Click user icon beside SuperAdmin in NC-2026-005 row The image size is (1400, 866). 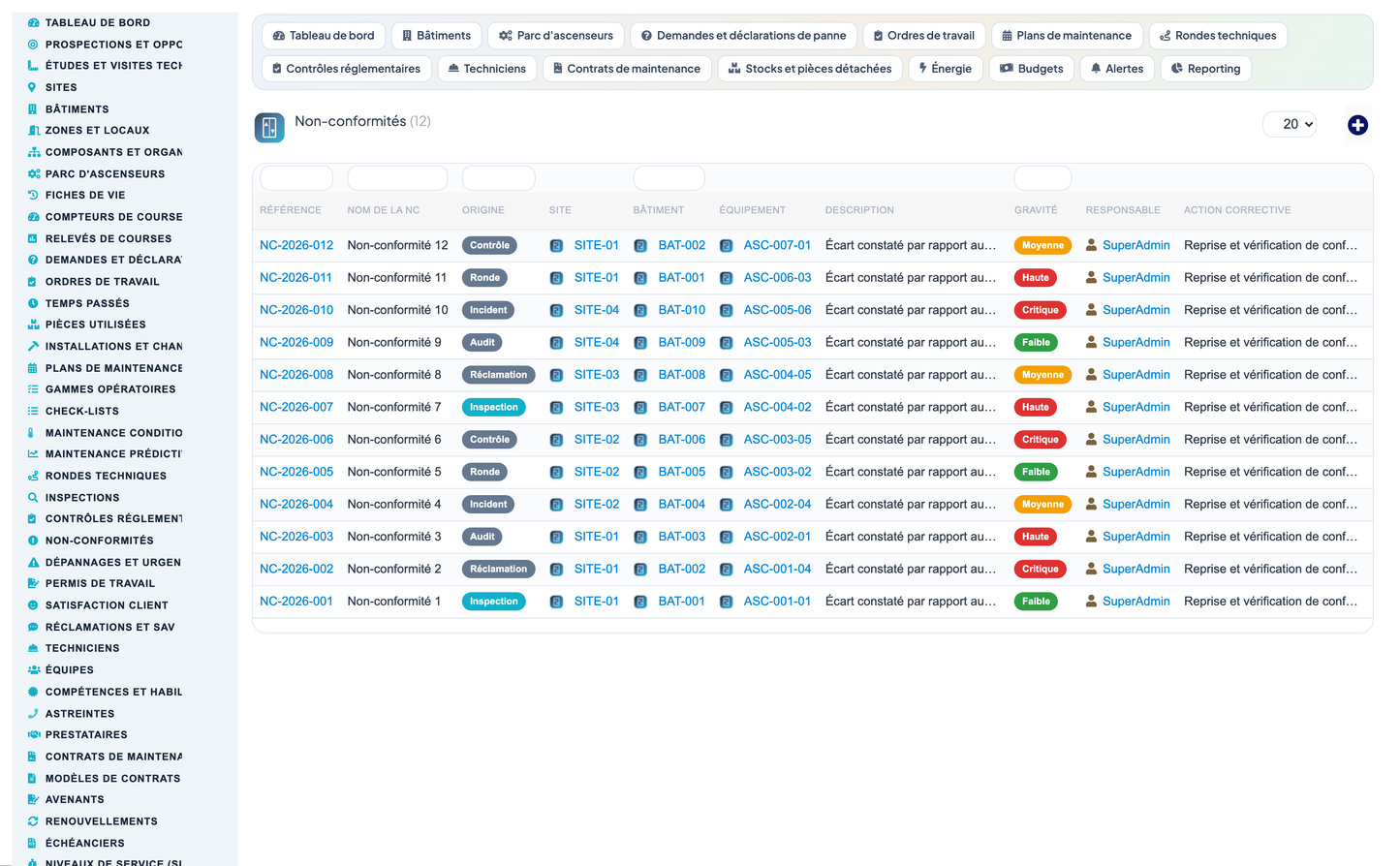click(x=1092, y=472)
